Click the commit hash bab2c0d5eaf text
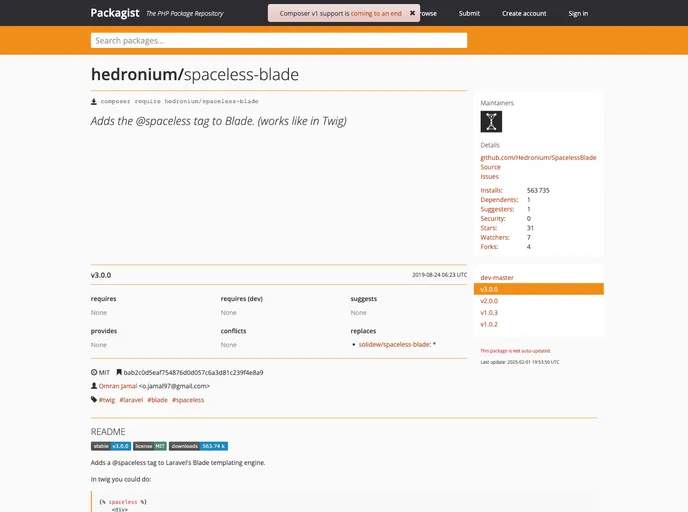Screen dimensions: 688x512 [193, 372]
